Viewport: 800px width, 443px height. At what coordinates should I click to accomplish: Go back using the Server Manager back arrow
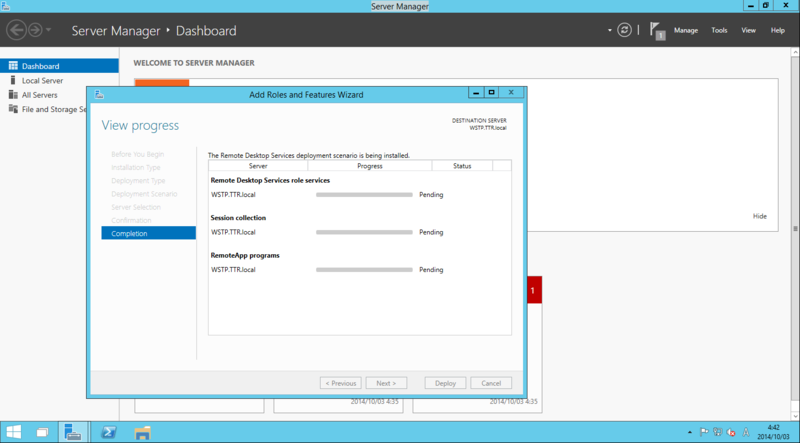(x=16, y=30)
